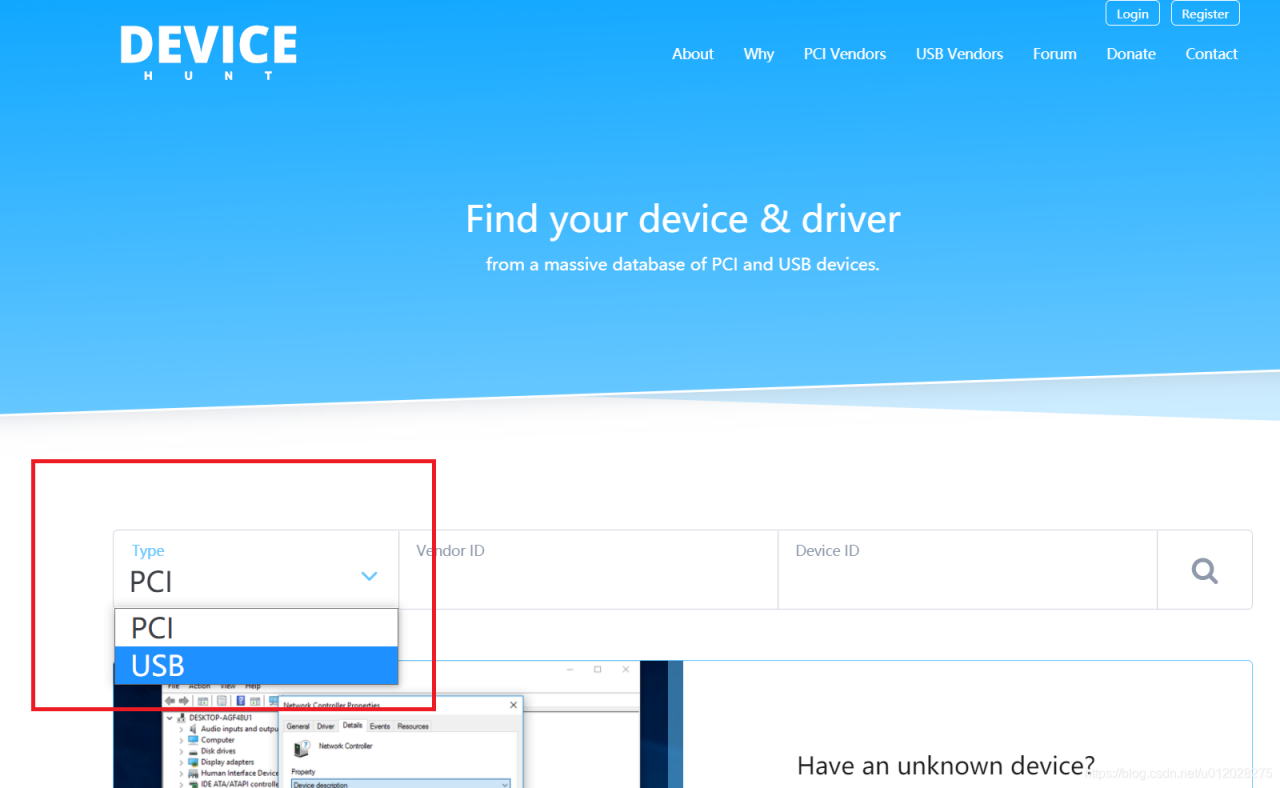Open the Donate link
The height and width of the screenshot is (788, 1280).
point(1131,54)
